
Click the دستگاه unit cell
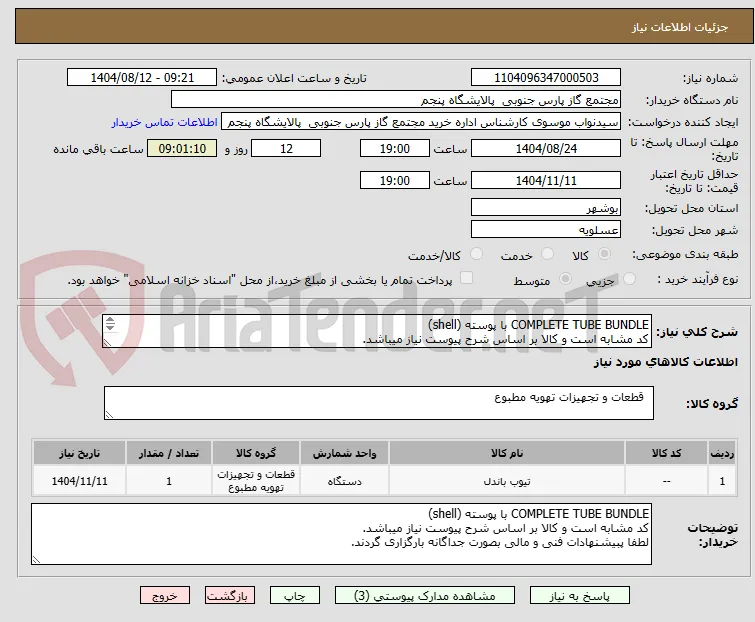click(344, 481)
